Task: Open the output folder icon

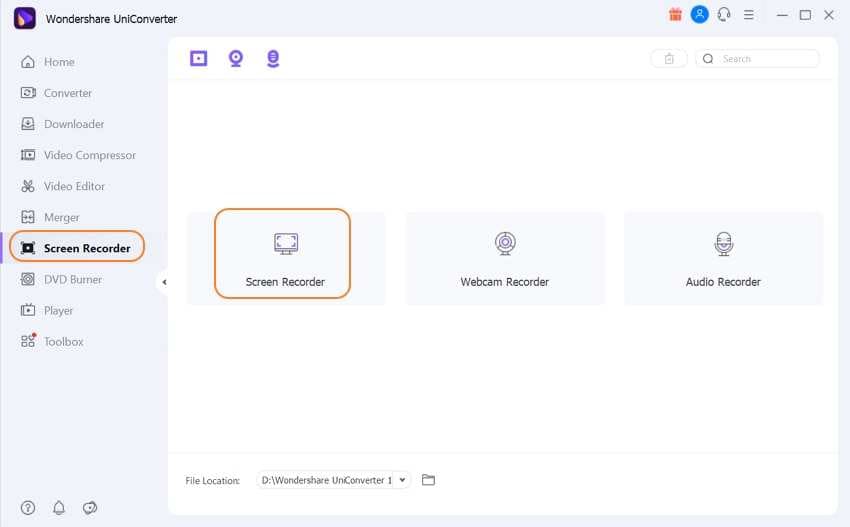Action: (x=428, y=480)
